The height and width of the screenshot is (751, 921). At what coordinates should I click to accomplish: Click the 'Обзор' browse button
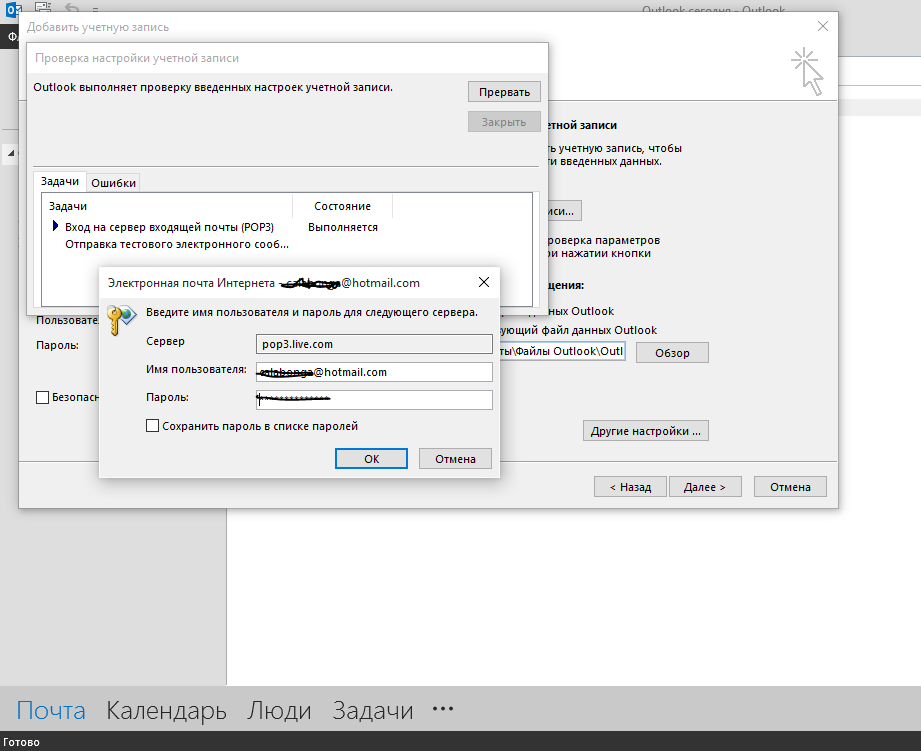pyautogui.click(x=672, y=353)
